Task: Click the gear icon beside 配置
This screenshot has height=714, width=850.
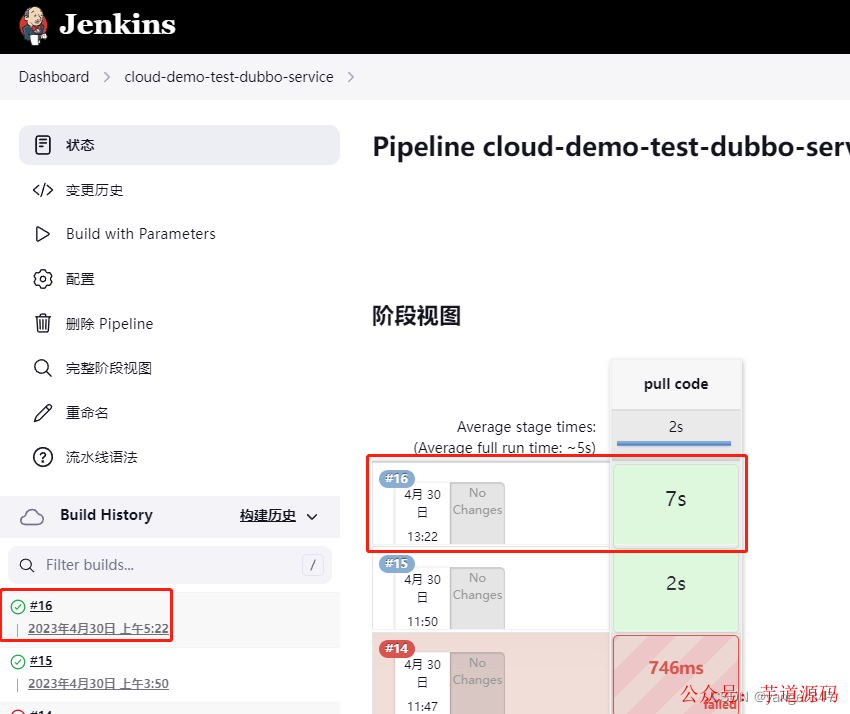Action: [x=43, y=279]
